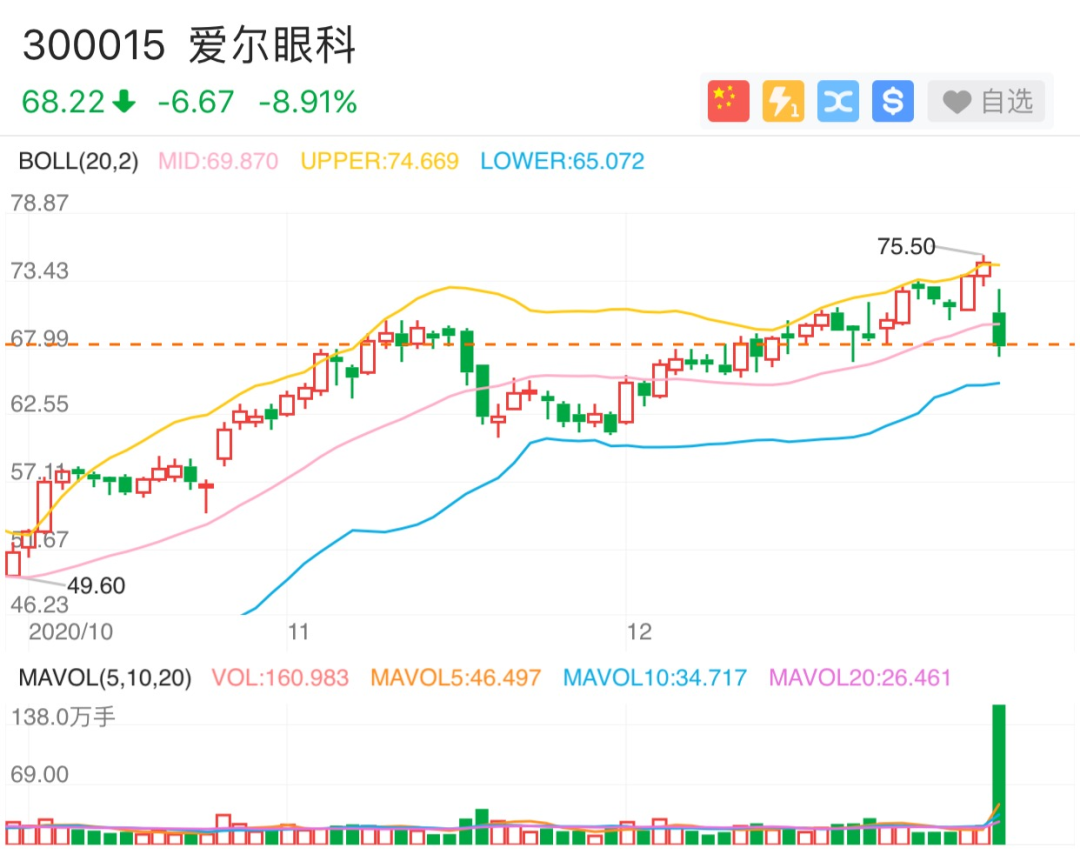This screenshot has height=861, width=1080.
Task: Add stock to 自选 watchlist
Action: [986, 101]
